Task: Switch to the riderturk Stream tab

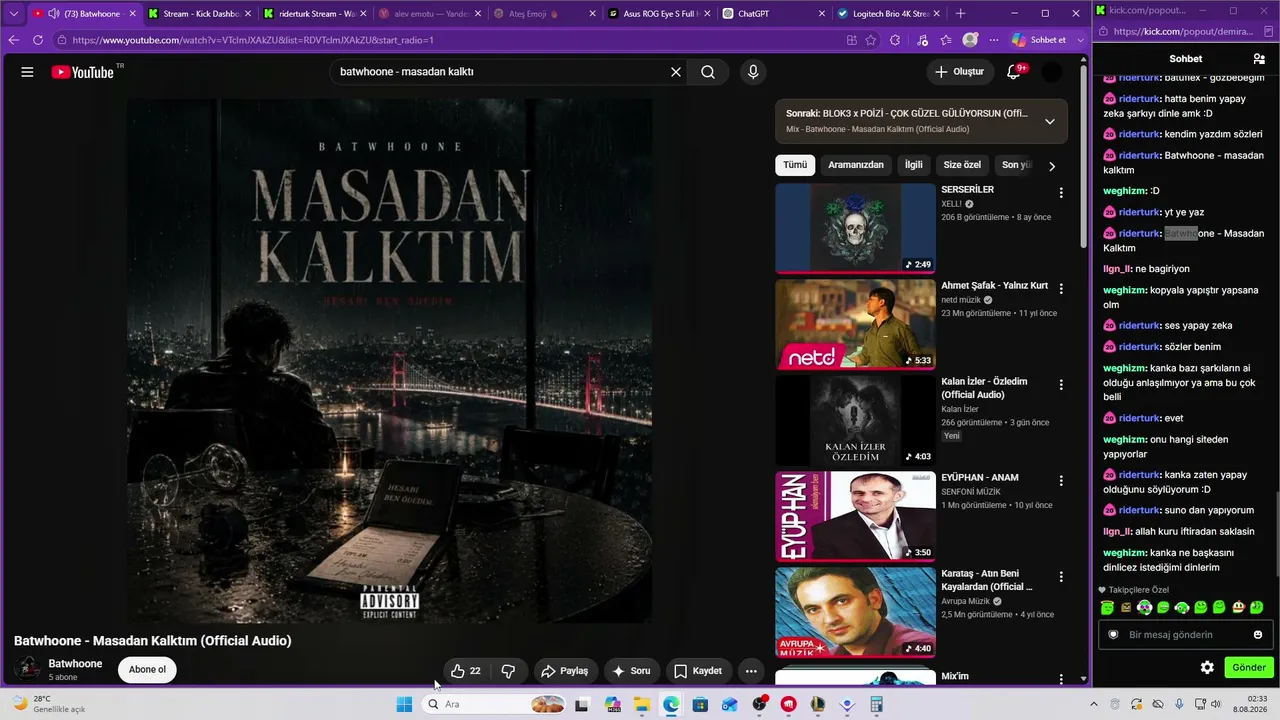Action: (x=315, y=14)
